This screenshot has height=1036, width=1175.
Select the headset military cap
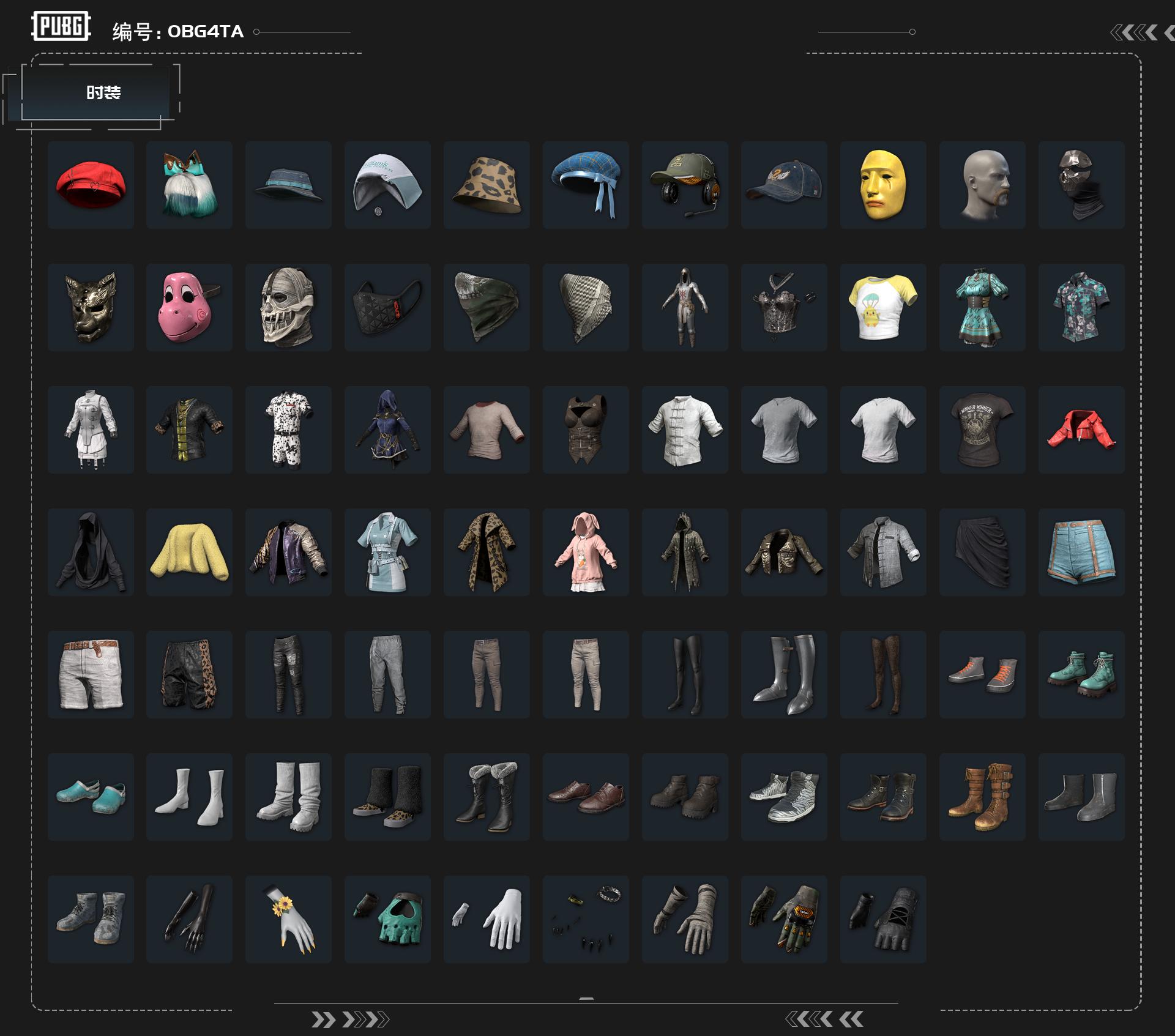click(x=685, y=185)
